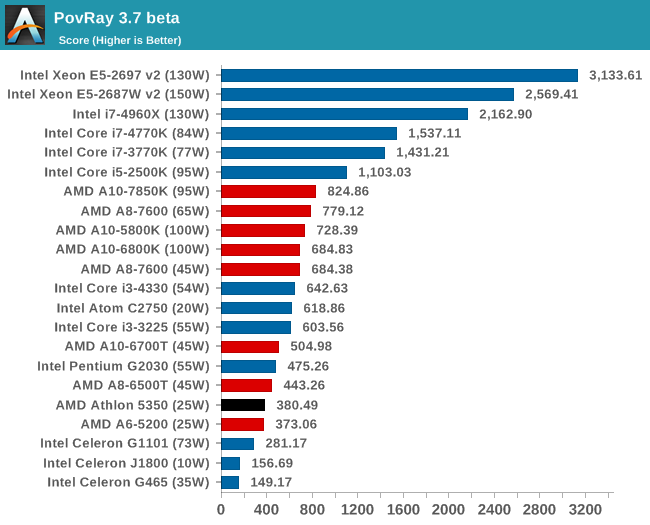Select the Intel Core i3-3225 (55W) label
Viewport: 650px width, 525px height.
(x=132, y=327)
